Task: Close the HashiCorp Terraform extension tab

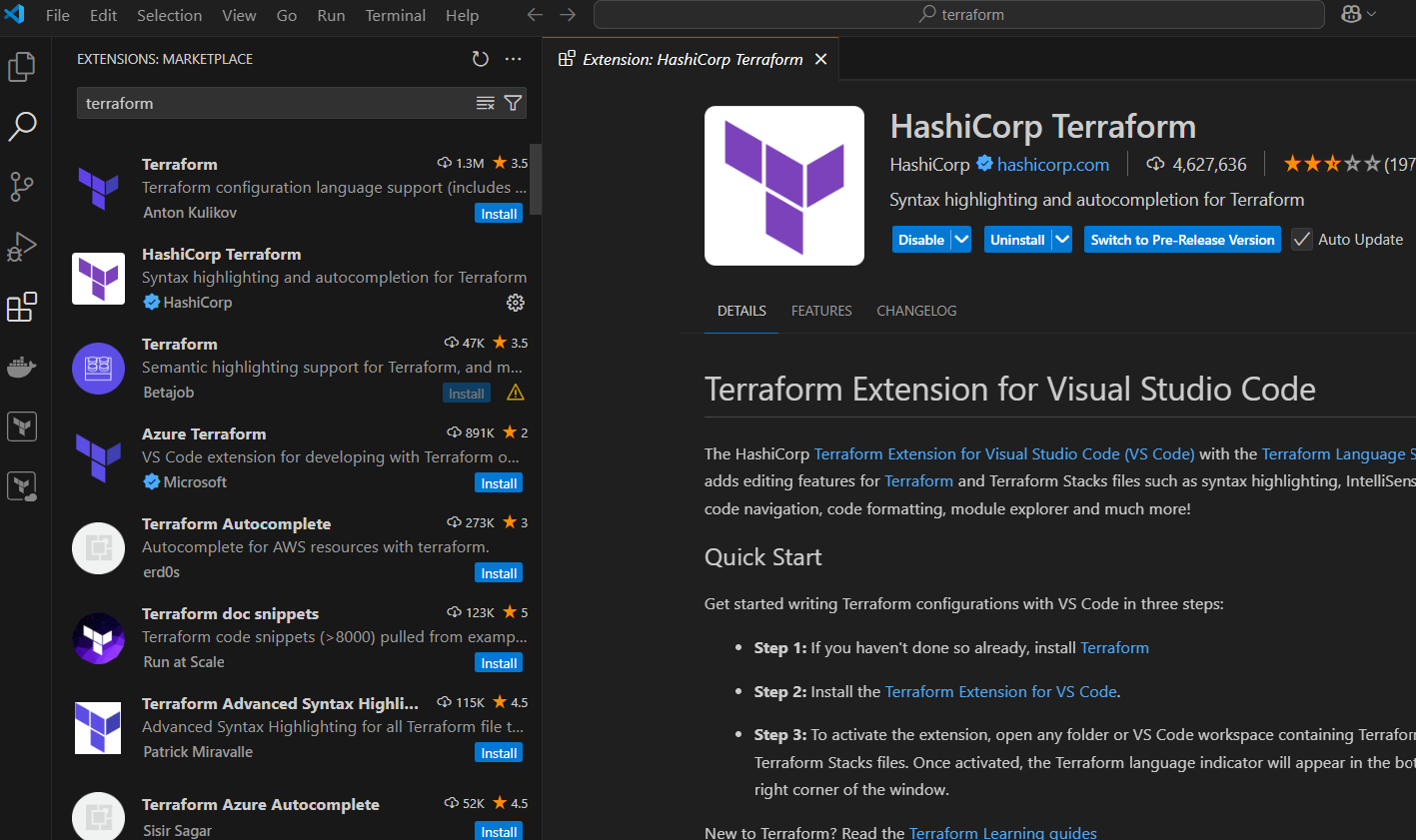Action: click(820, 59)
